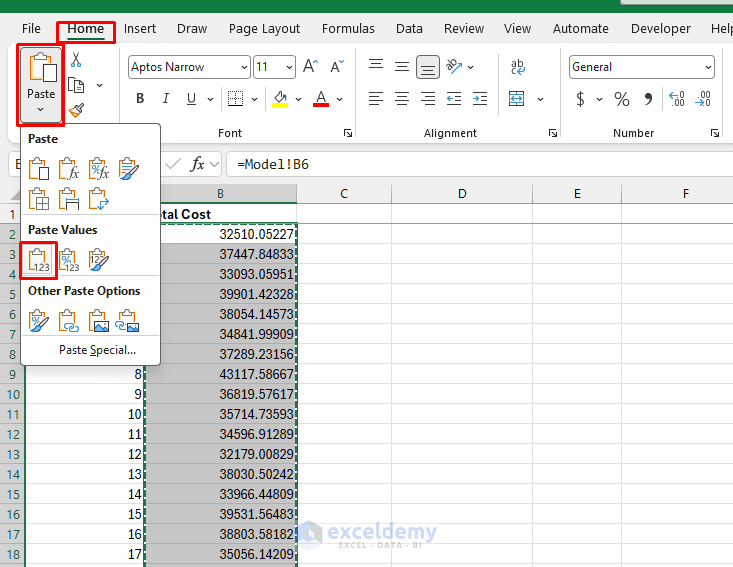Image resolution: width=733 pixels, height=567 pixels.
Task: Toggle Bold formatting
Action: 140,99
